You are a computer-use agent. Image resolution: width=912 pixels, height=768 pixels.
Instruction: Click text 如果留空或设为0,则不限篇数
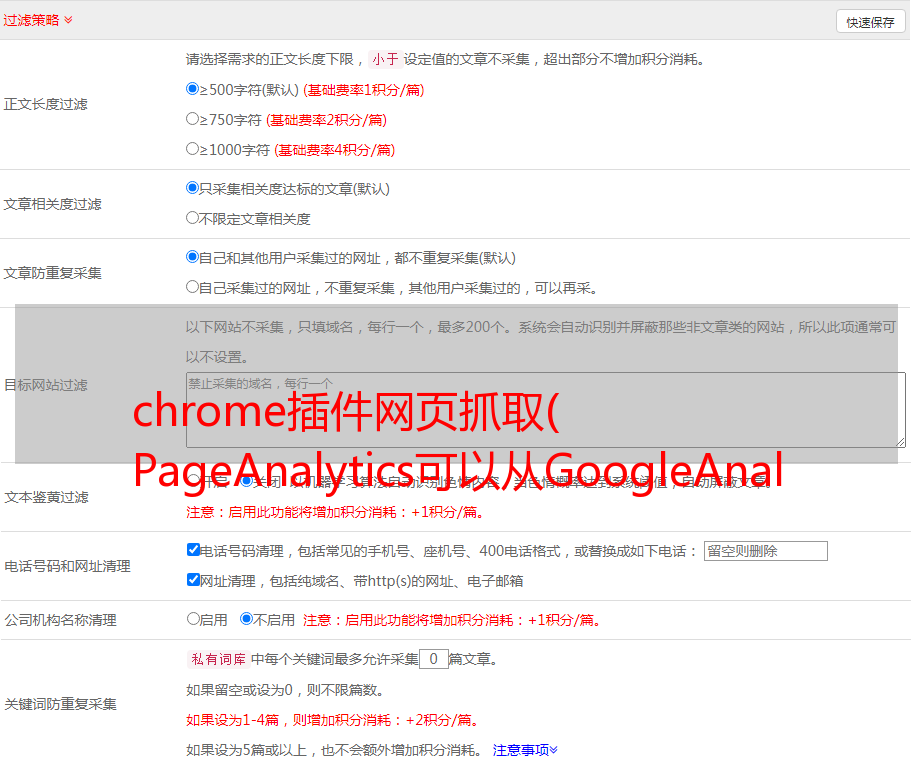pyautogui.click(x=285, y=691)
